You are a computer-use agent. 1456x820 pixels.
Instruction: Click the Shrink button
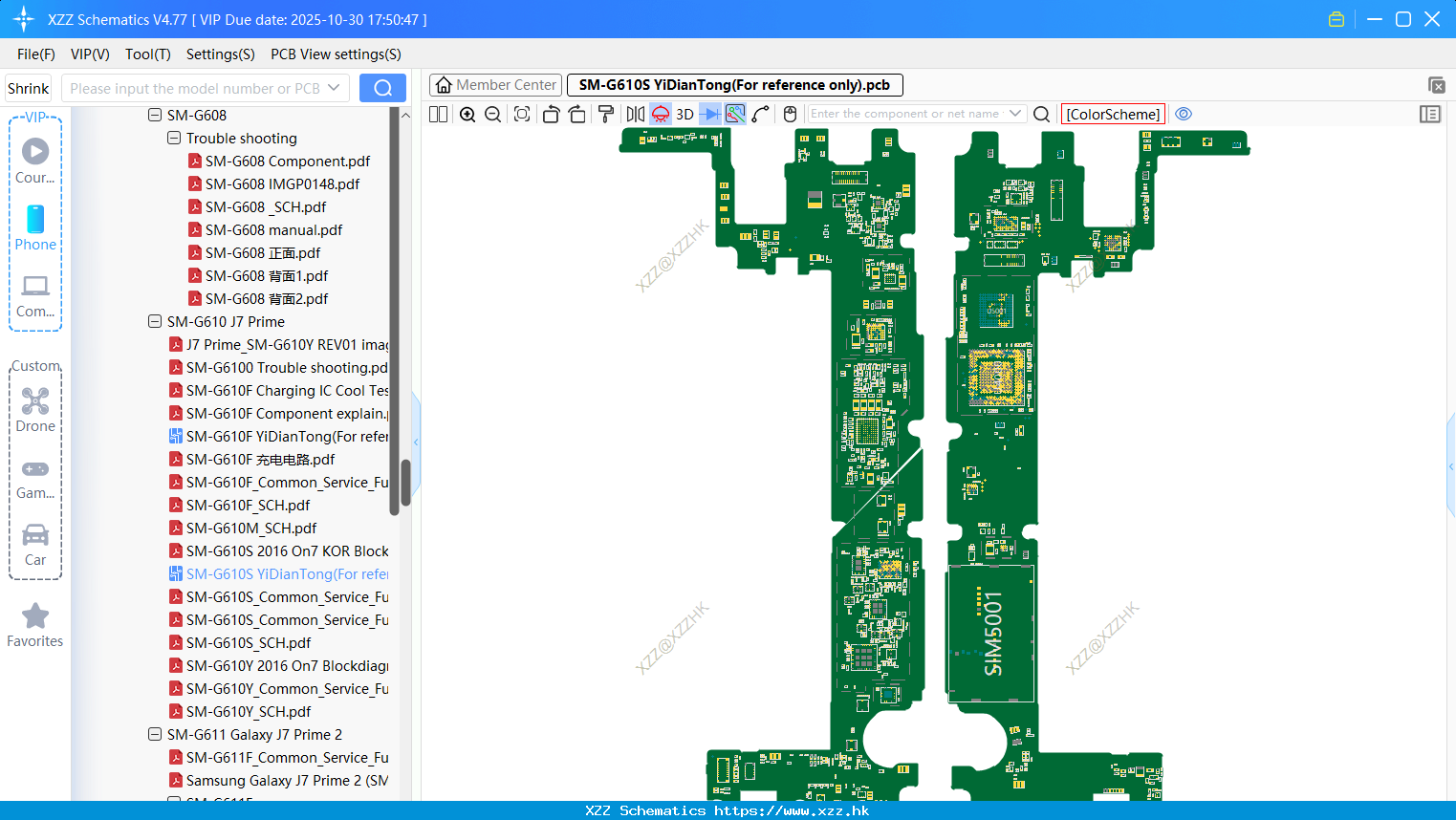[29, 88]
